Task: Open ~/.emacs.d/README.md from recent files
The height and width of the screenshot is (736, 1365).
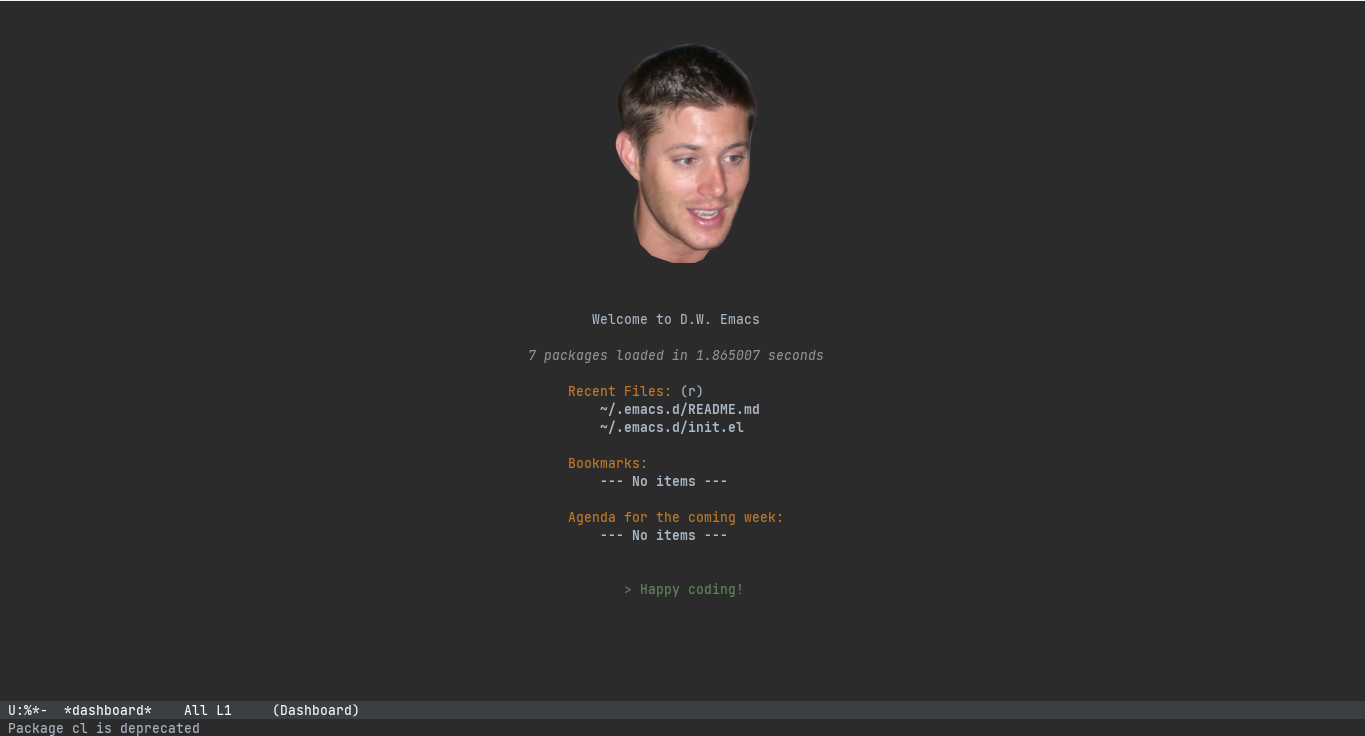Action: point(680,409)
